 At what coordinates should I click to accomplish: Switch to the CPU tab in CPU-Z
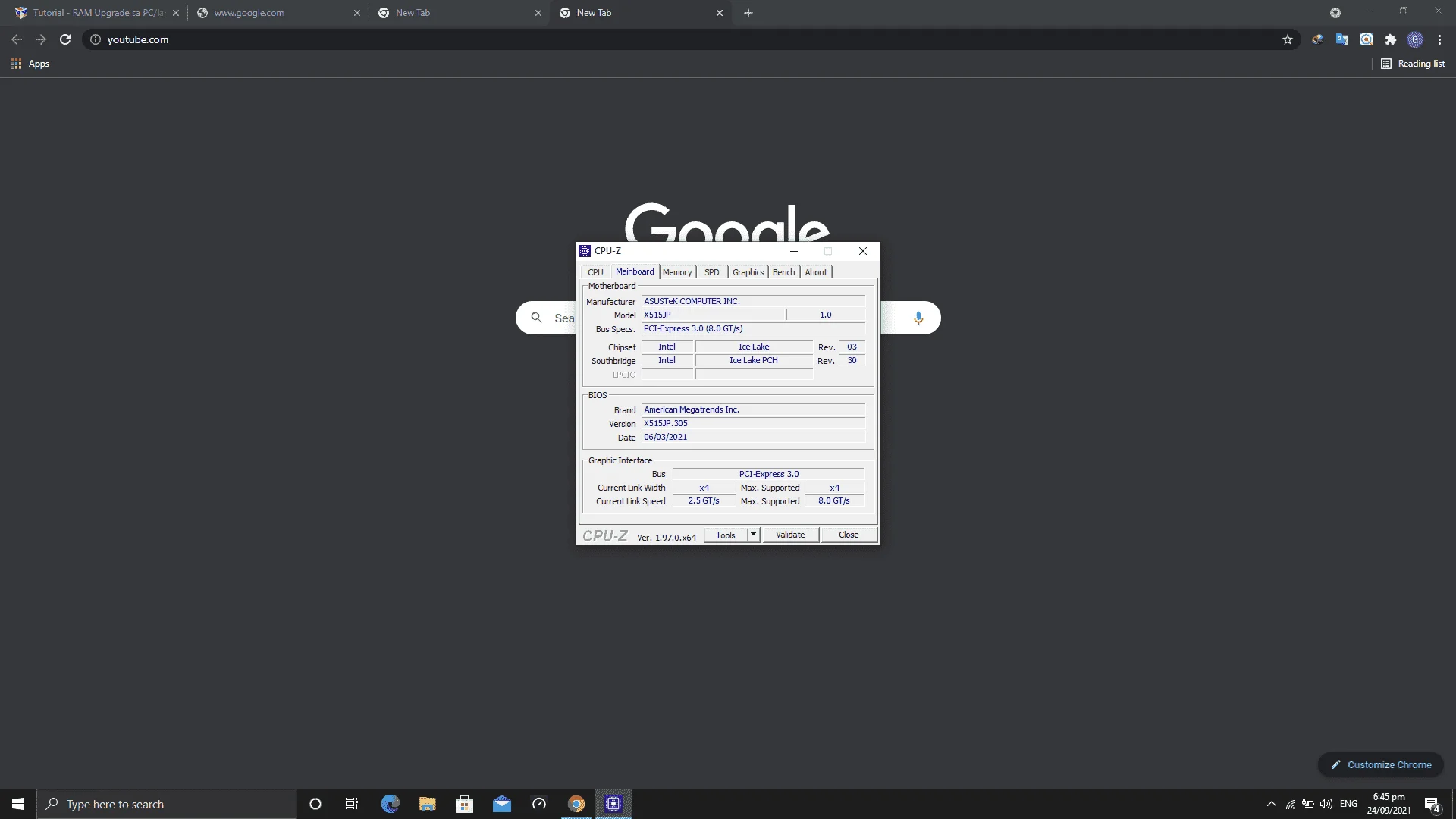pos(595,272)
